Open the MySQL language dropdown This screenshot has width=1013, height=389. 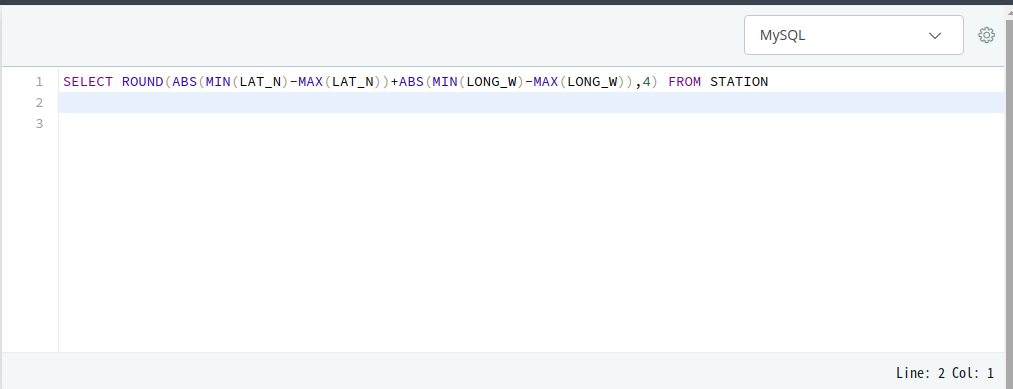tap(853, 36)
